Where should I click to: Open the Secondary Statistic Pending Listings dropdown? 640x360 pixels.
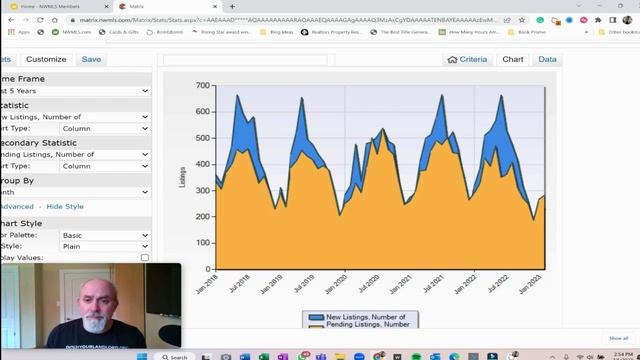[x=75, y=154]
